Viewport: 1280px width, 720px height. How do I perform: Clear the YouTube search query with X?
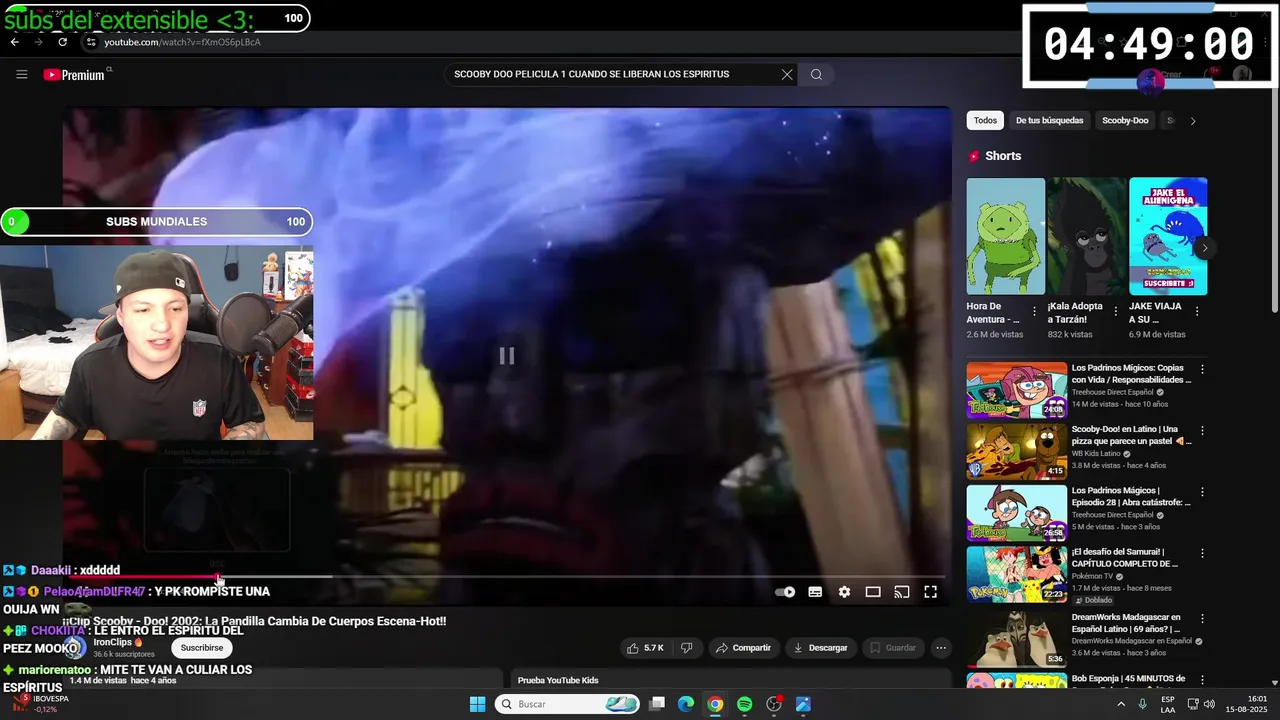(x=787, y=74)
